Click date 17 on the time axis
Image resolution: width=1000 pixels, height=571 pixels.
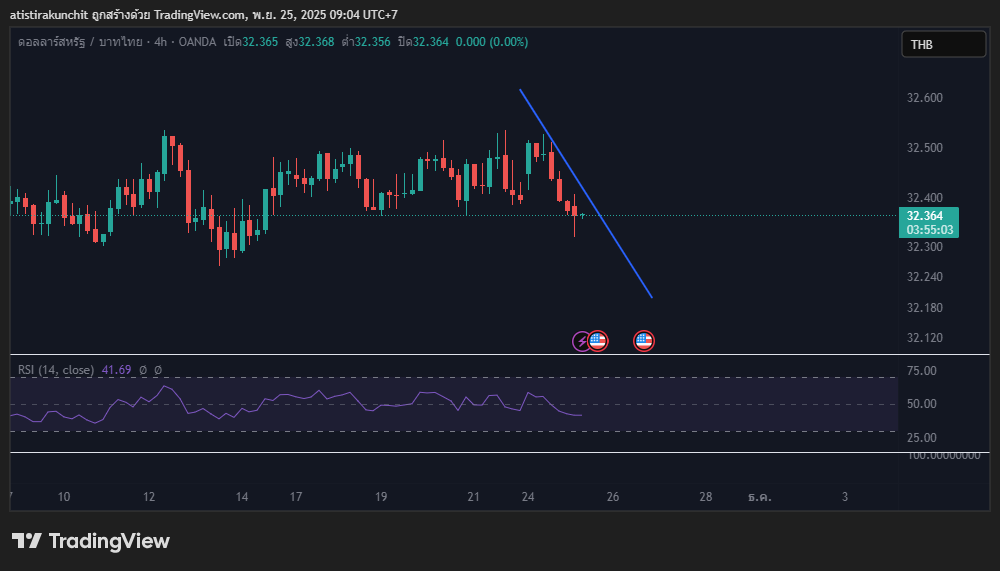pyautogui.click(x=296, y=497)
